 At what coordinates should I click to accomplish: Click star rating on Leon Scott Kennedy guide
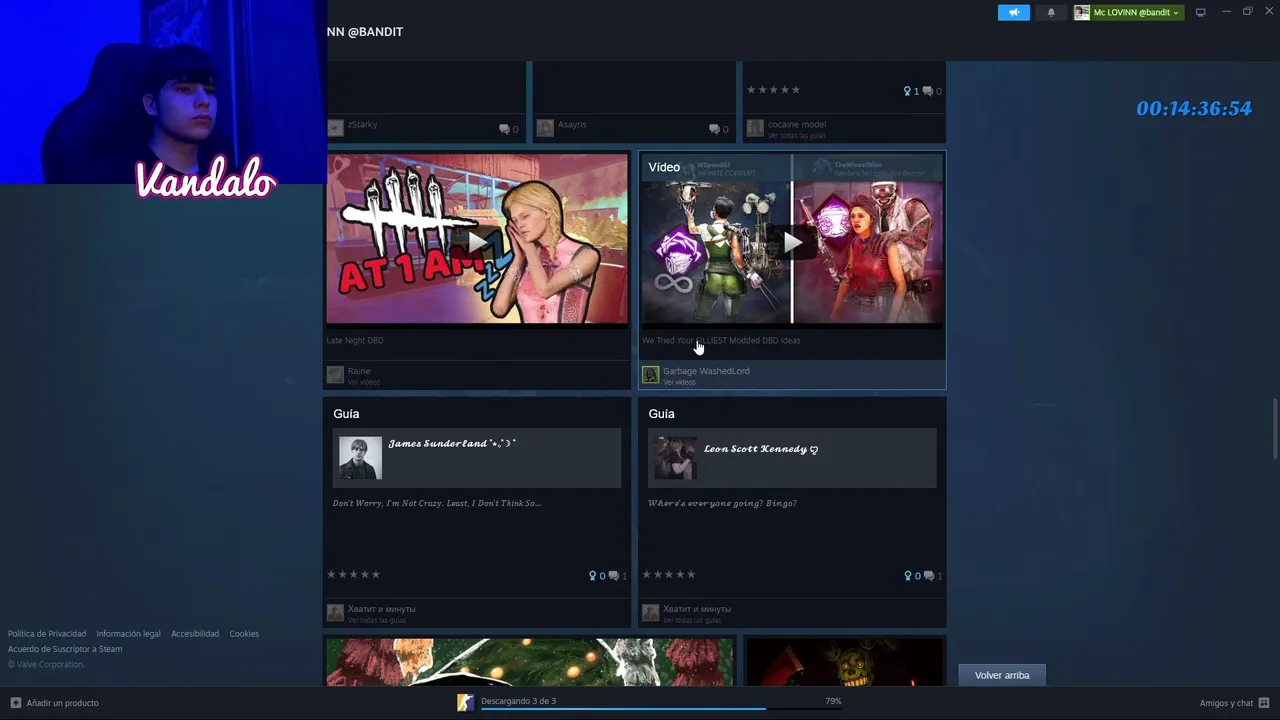(x=669, y=574)
